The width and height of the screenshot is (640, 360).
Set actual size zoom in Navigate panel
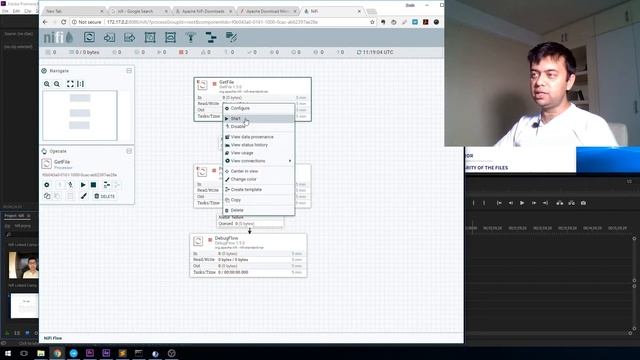click(80, 84)
